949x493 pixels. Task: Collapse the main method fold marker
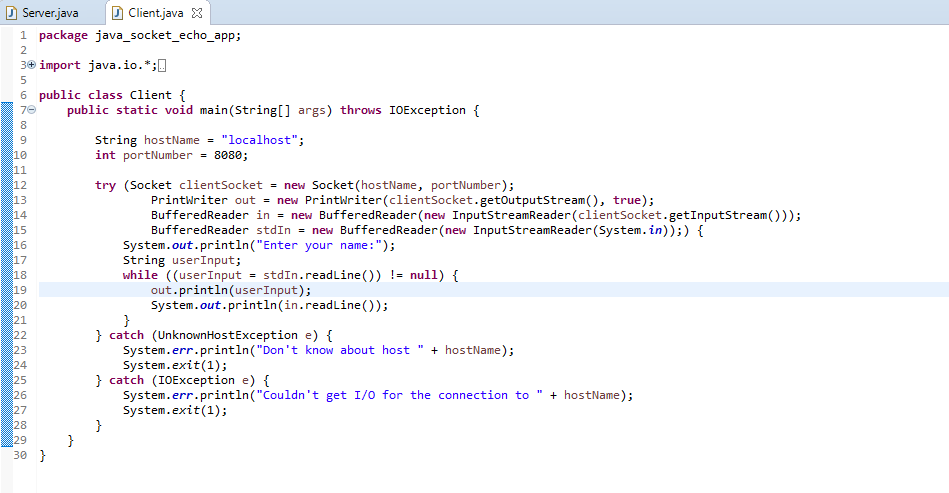(x=31, y=110)
